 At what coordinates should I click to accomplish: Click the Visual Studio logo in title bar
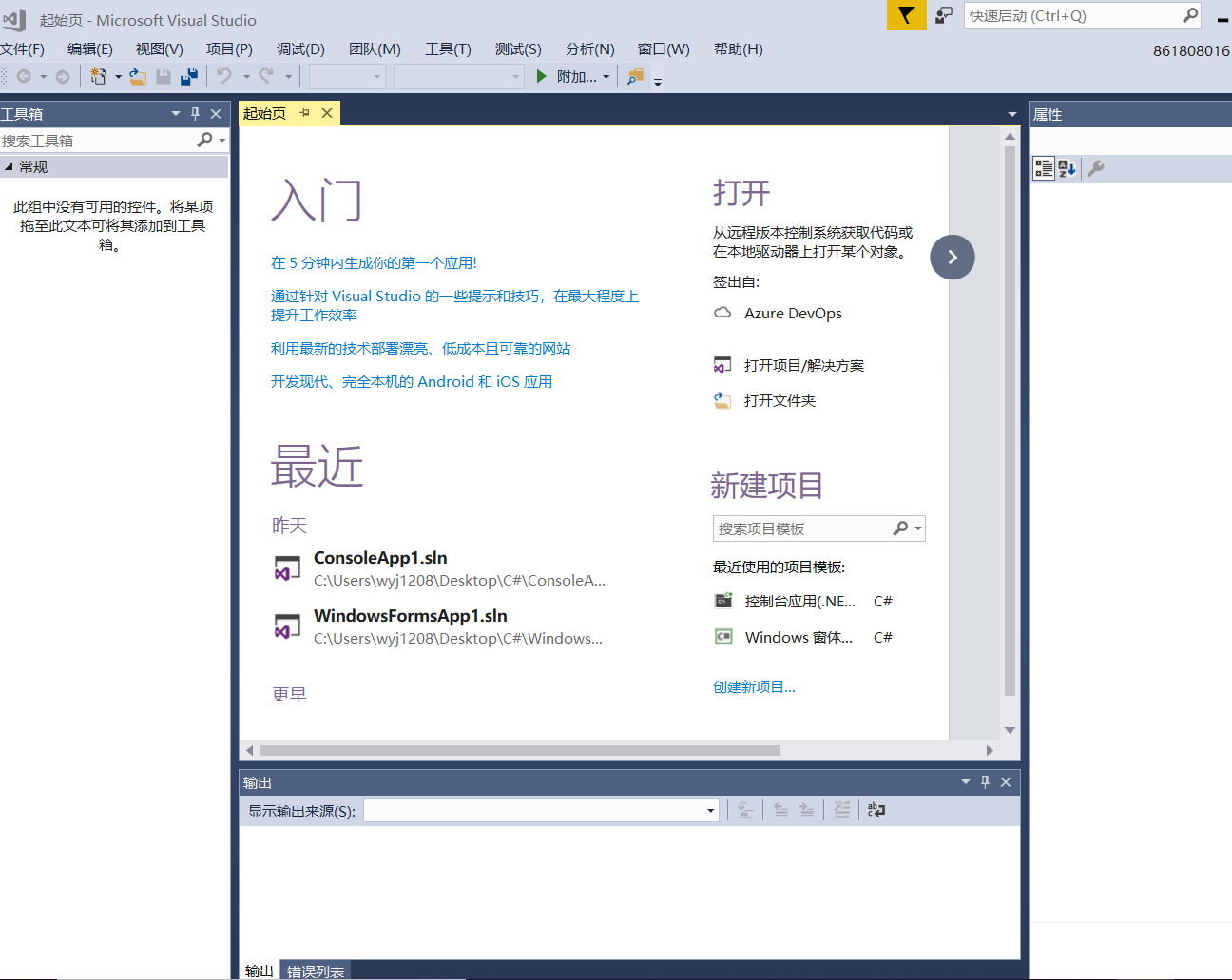[14, 19]
